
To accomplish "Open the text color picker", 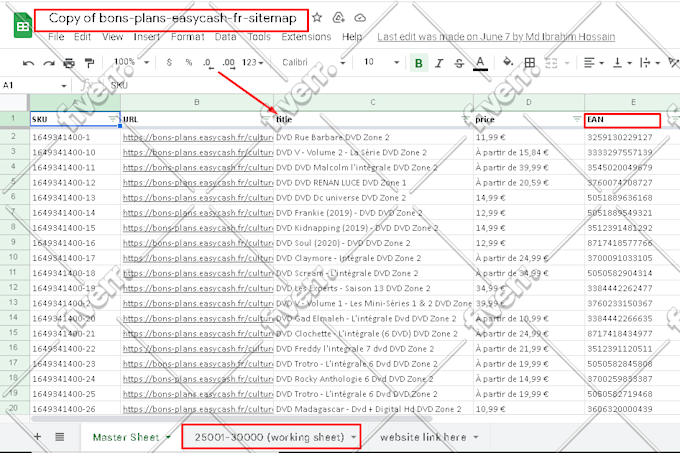I will [480, 63].
